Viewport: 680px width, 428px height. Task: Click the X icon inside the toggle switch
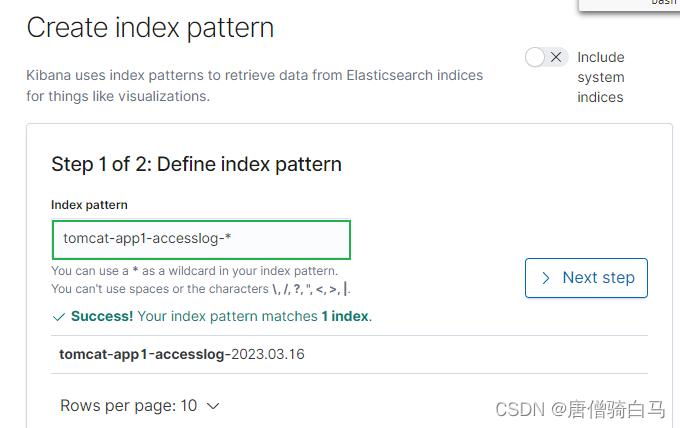click(557, 57)
